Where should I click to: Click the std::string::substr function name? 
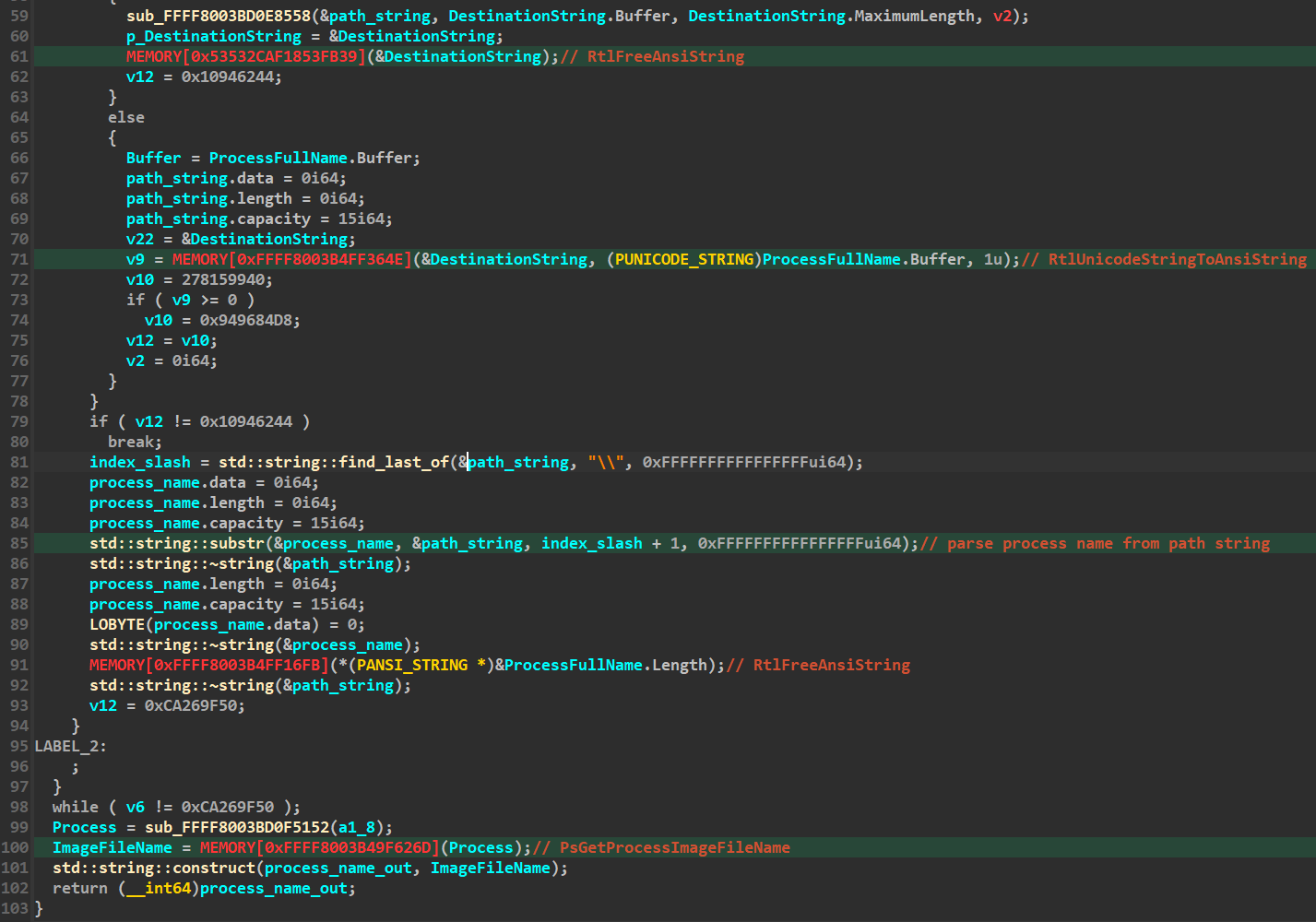[177, 543]
